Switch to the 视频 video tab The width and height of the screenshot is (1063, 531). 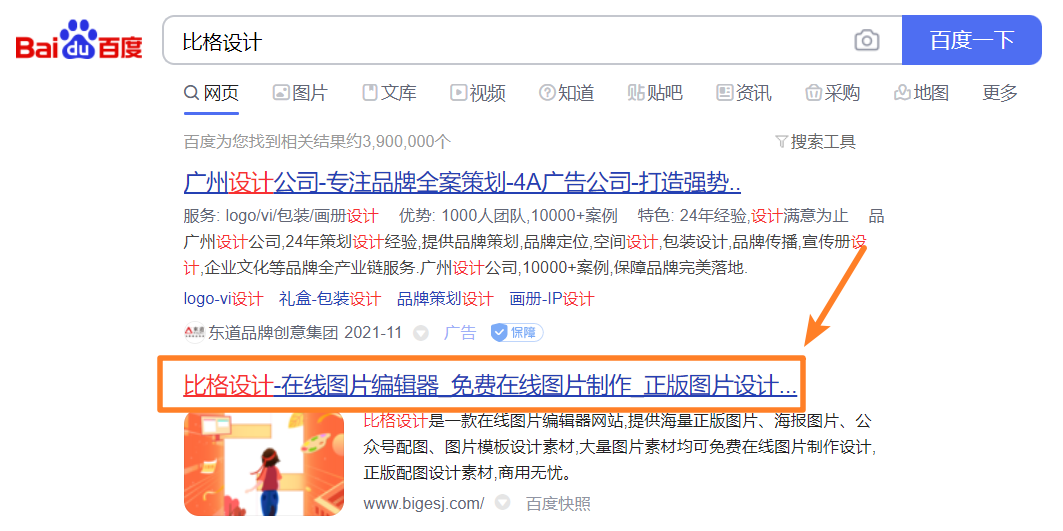[478, 93]
